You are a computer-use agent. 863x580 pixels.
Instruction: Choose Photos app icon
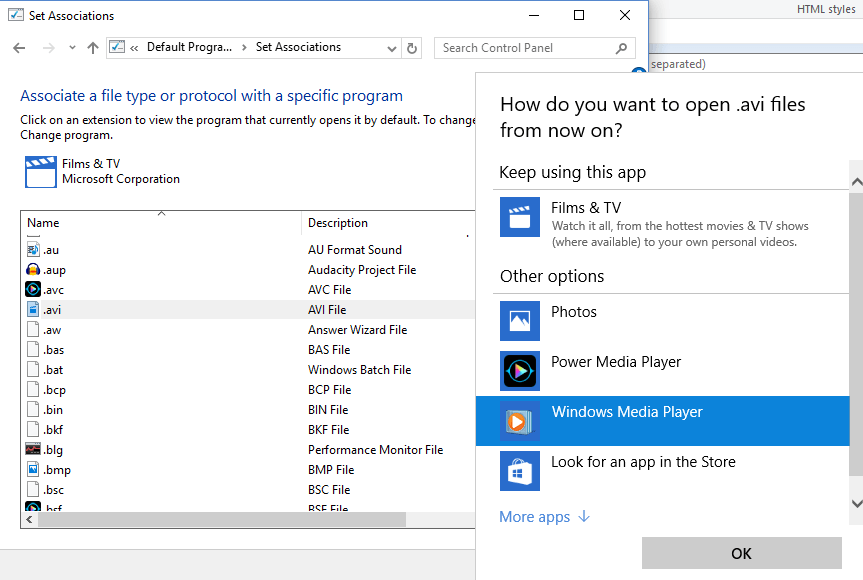520,321
